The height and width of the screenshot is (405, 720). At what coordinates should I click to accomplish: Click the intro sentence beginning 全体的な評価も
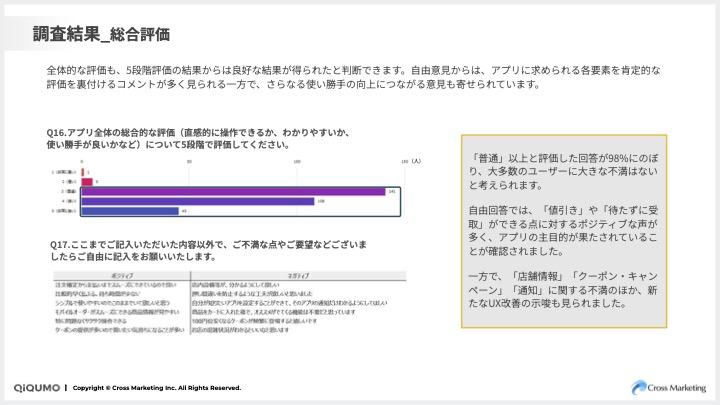click(x=354, y=77)
